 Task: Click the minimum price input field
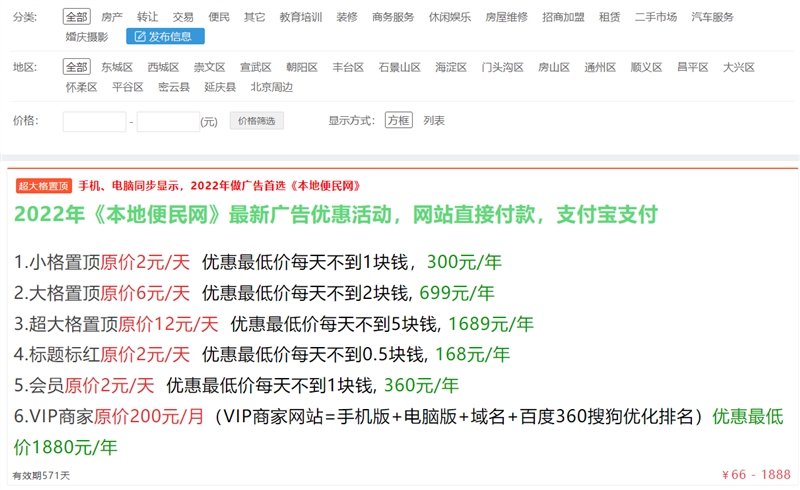94,121
